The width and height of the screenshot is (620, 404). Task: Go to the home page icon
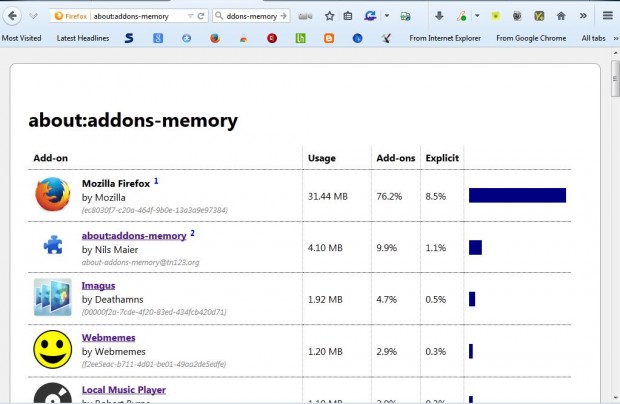(561, 16)
